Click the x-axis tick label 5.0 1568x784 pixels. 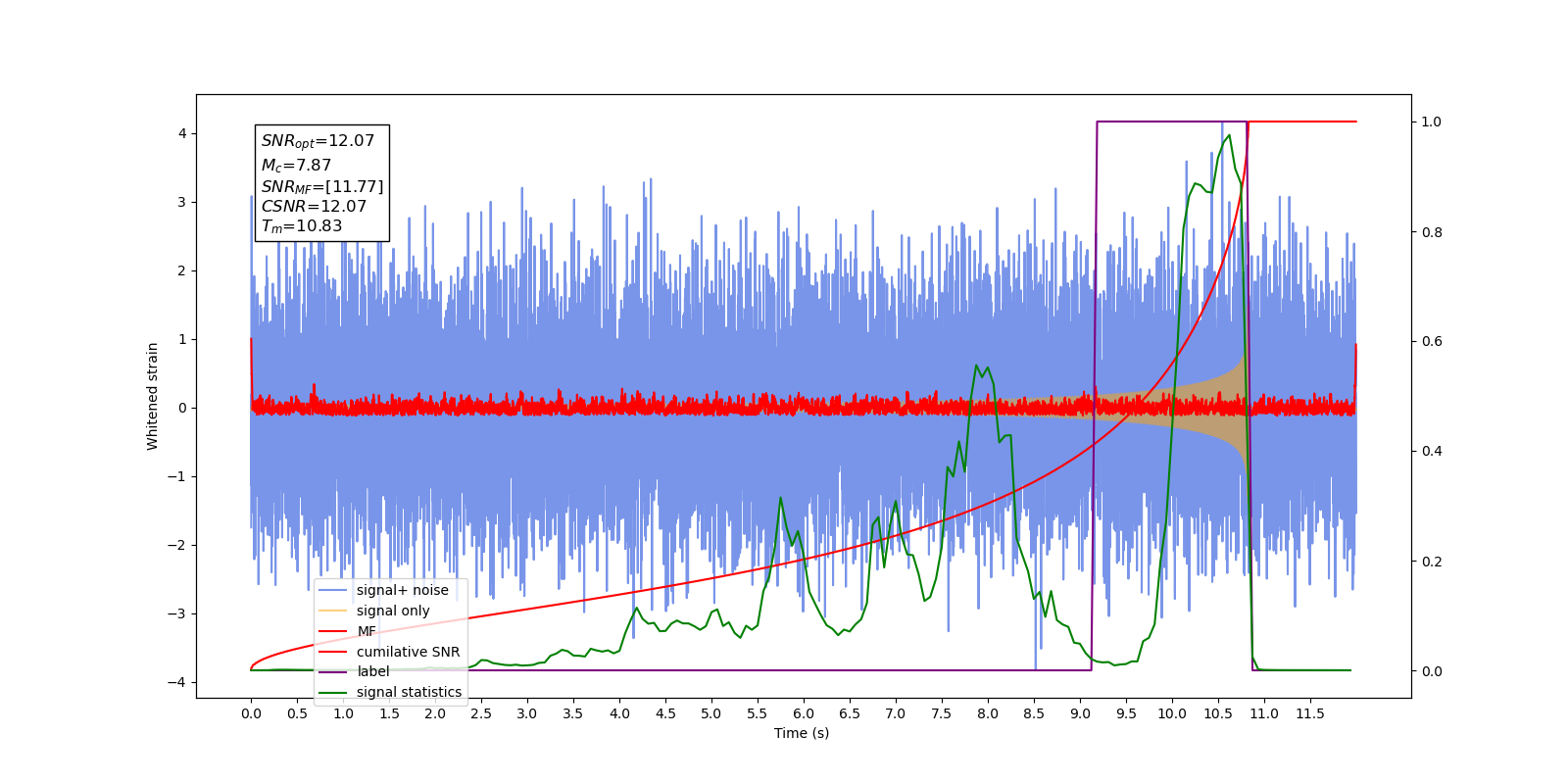point(711,713)
